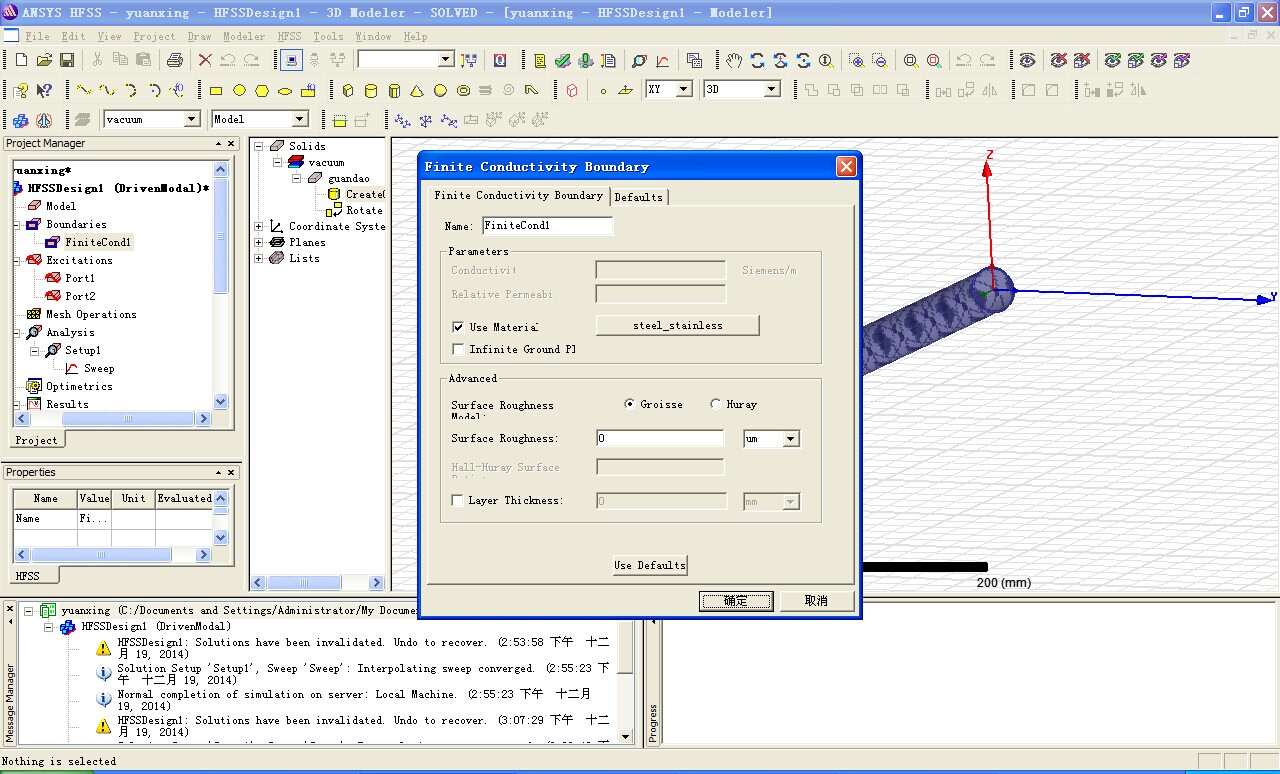Click the Print icon in toolbar
Image resolution: width=1280 pixels, height=774 pixels.
click(x=174, y=60)
